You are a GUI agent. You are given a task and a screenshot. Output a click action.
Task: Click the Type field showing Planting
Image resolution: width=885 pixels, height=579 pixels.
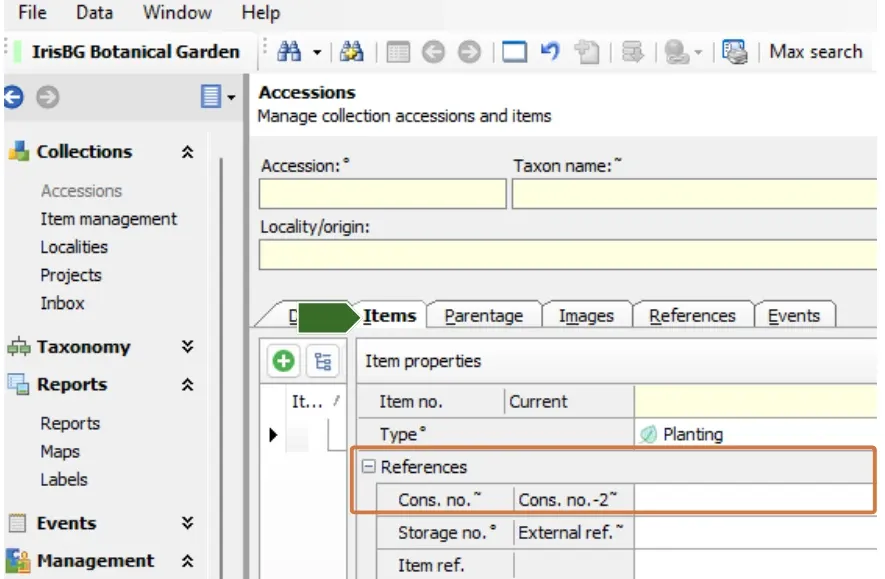pos(756,434)
